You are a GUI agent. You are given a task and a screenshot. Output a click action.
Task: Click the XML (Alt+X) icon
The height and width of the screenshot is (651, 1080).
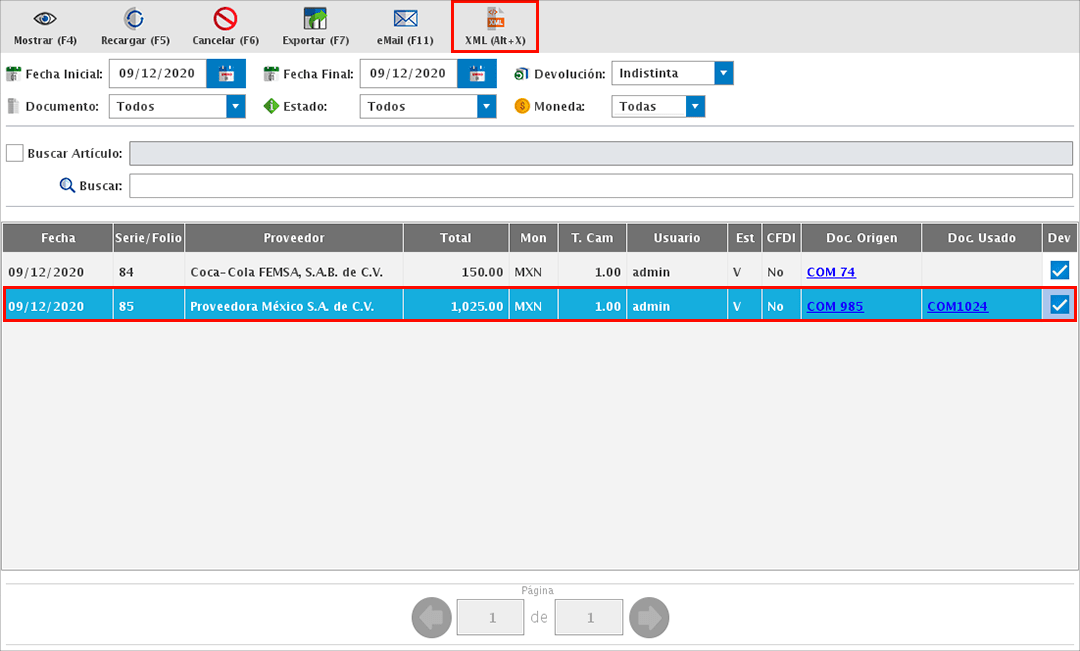(x=494, y=18)
